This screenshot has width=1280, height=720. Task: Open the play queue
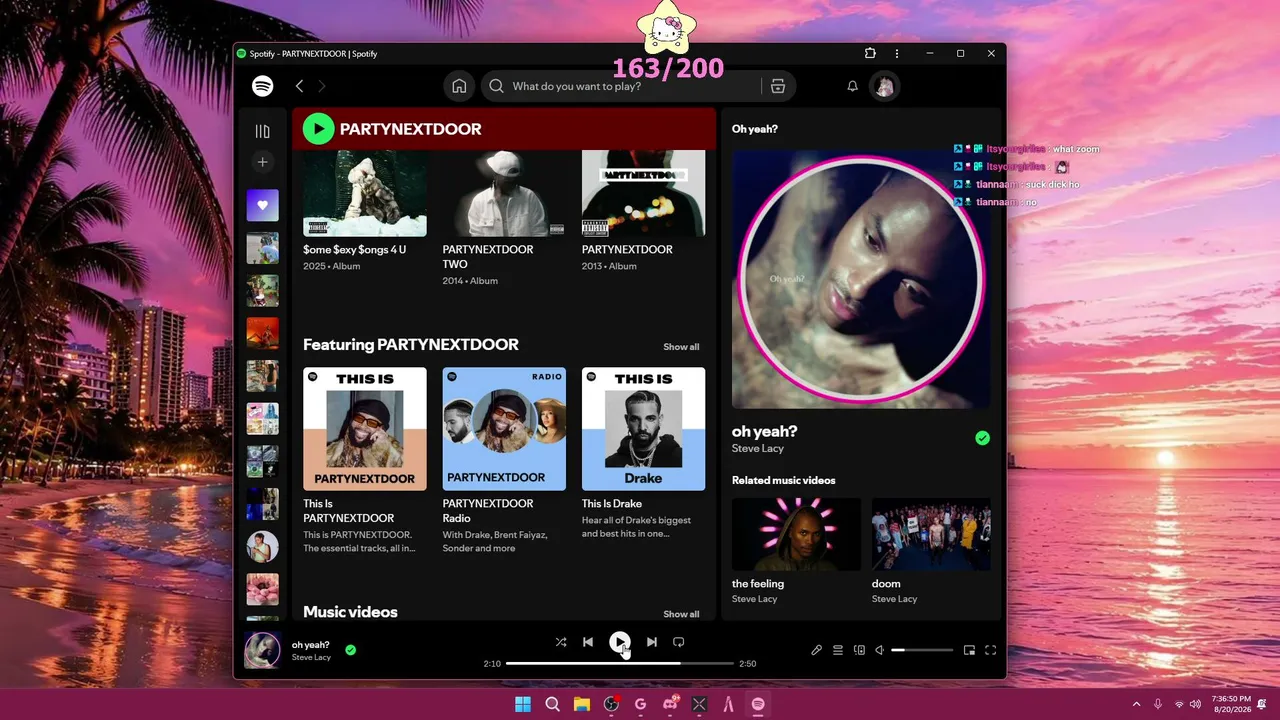pyautogui.click(x=838, y=650)
